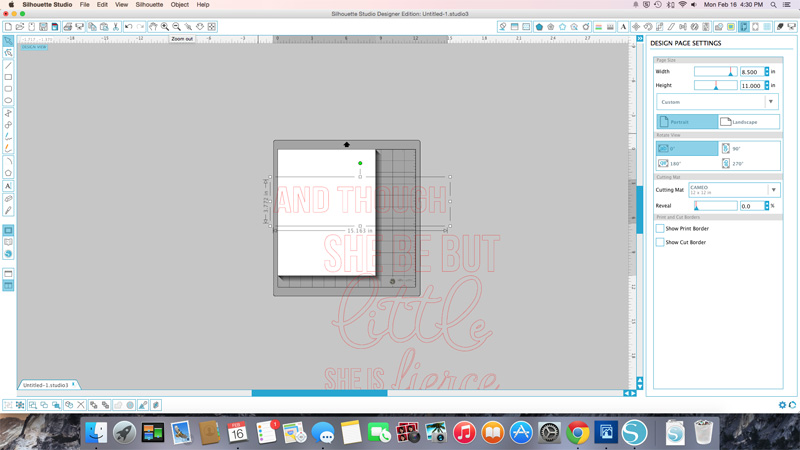800x450 pixels.
Task: Click the horizontal scrollbar thumb under canvas
Action: tap(319, 393)
